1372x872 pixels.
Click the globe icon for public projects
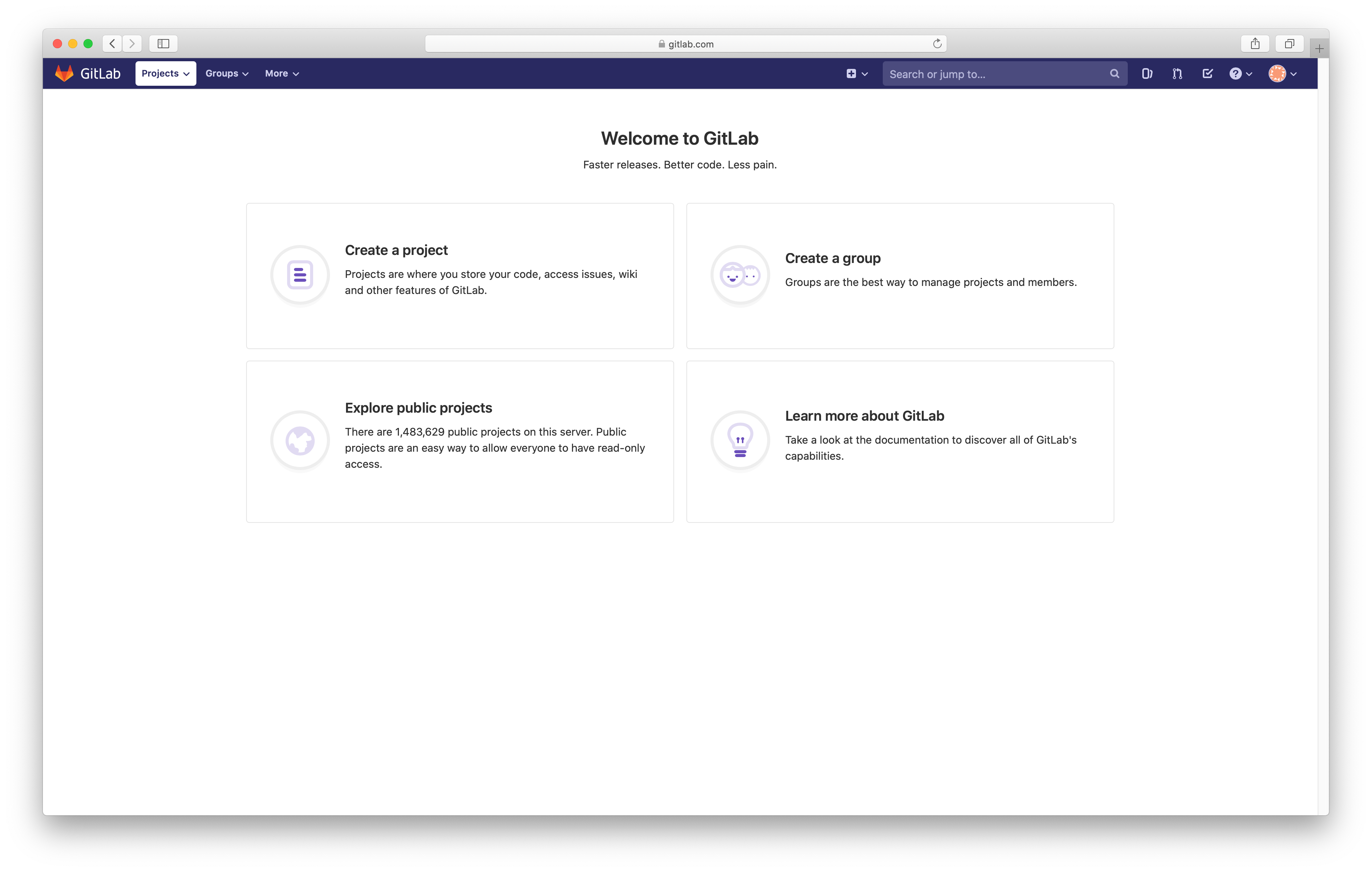click(x=300, y=440)
